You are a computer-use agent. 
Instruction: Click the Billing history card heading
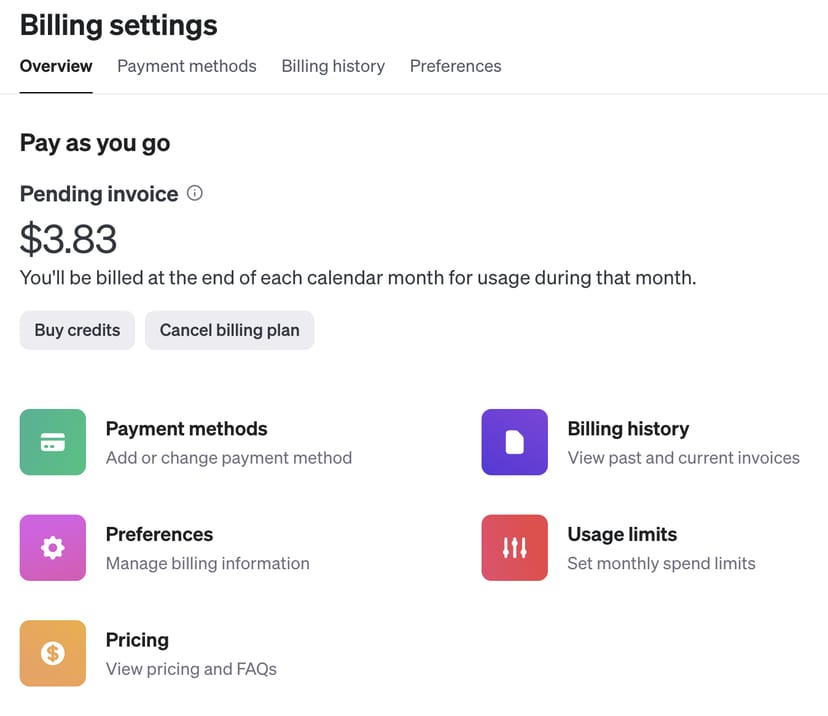tap(628, 429)
